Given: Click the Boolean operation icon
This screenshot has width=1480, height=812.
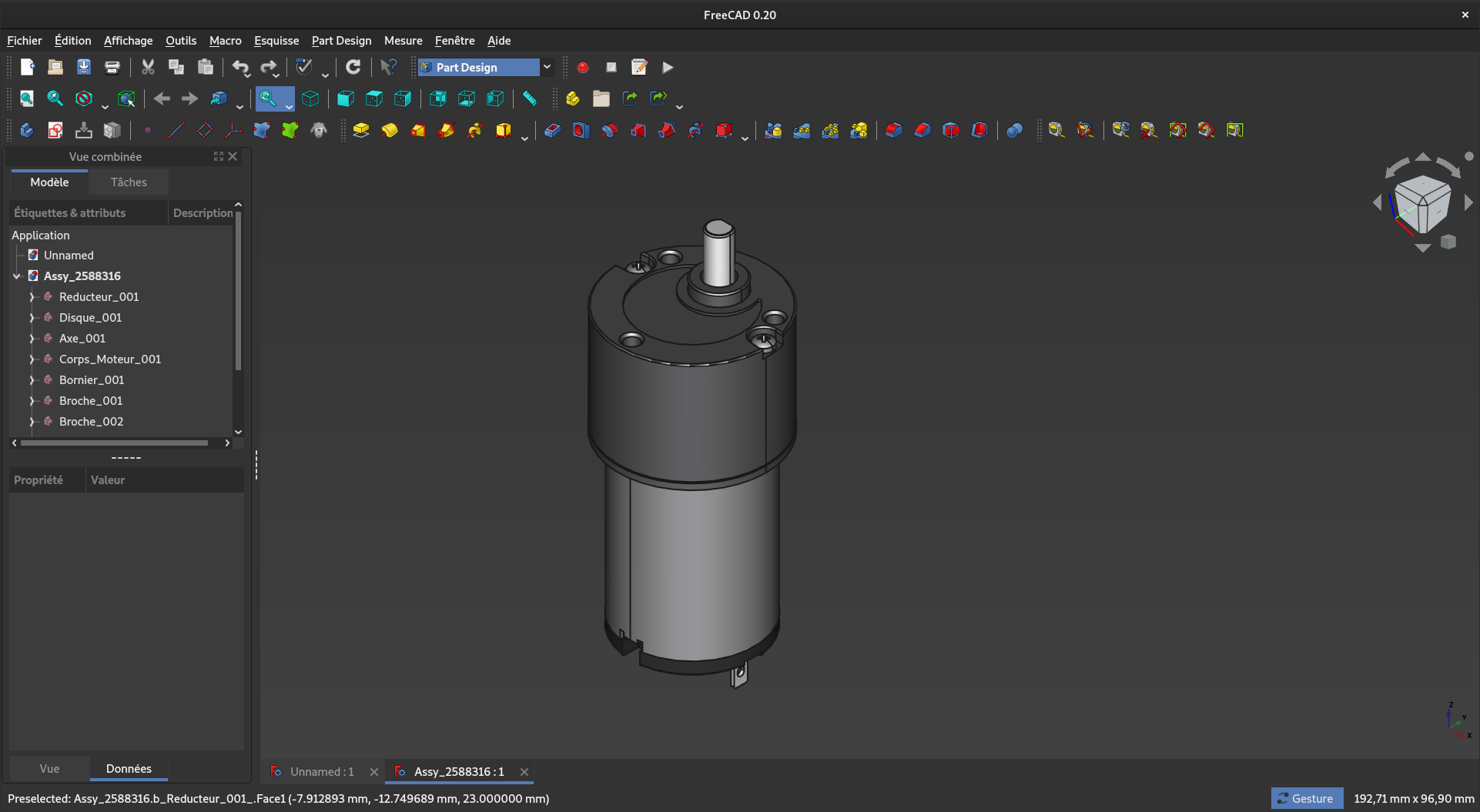Looking at the screenshot, I should pyautogui.click(x=1015, y=130).
